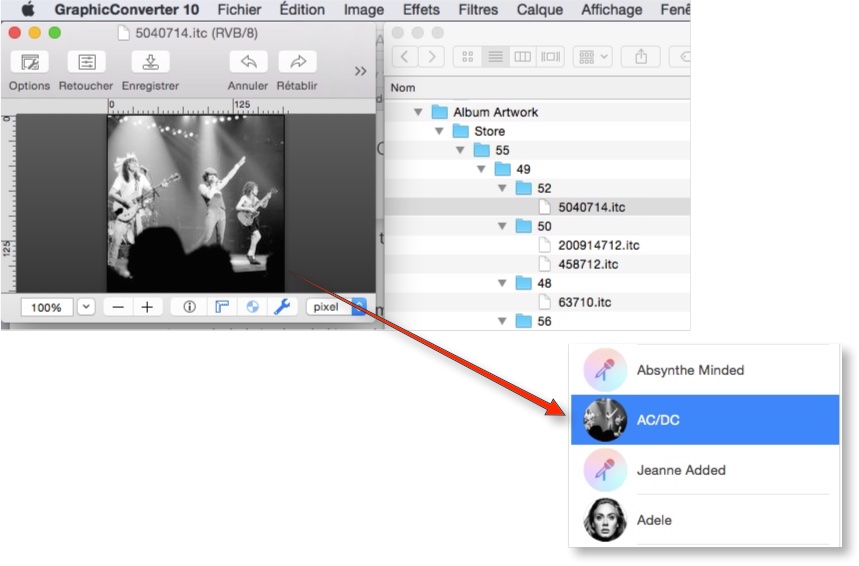This screenshot has width=859, height=566.
Task: Click the Retoucher adjustments icon
Action: [x=87, y=62]
